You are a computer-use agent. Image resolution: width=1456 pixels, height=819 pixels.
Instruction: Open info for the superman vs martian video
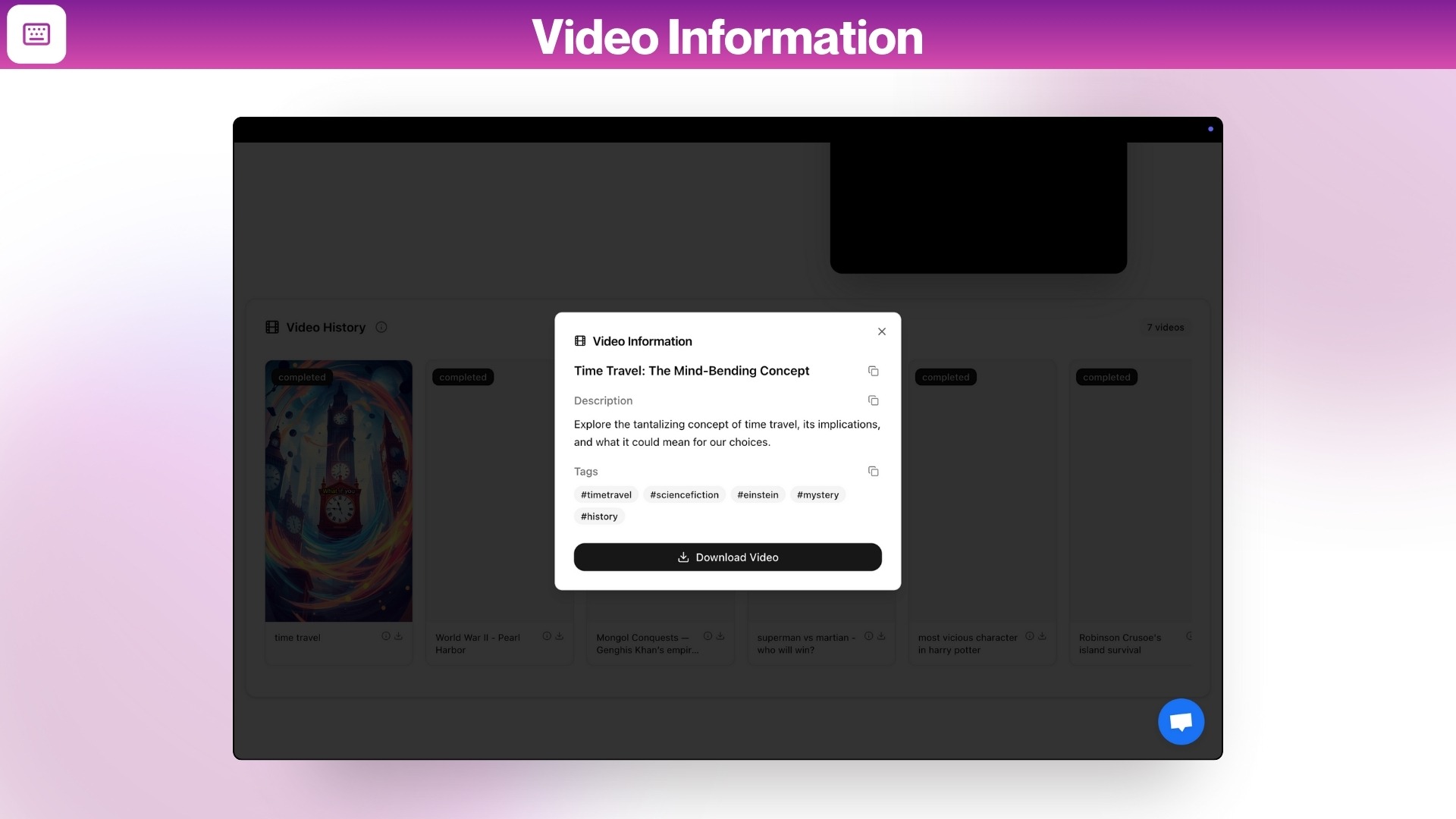[868, 636]
